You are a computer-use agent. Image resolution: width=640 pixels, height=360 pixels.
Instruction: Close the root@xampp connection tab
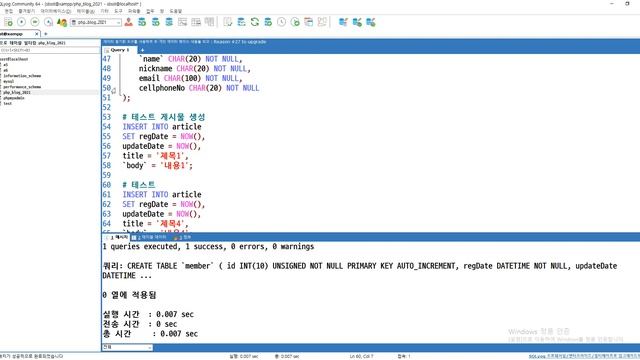37,34
